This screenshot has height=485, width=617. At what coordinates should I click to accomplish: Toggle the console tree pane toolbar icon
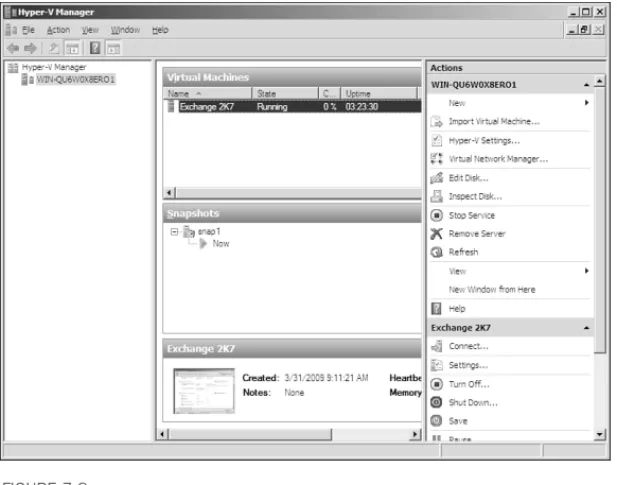[72, 49]
